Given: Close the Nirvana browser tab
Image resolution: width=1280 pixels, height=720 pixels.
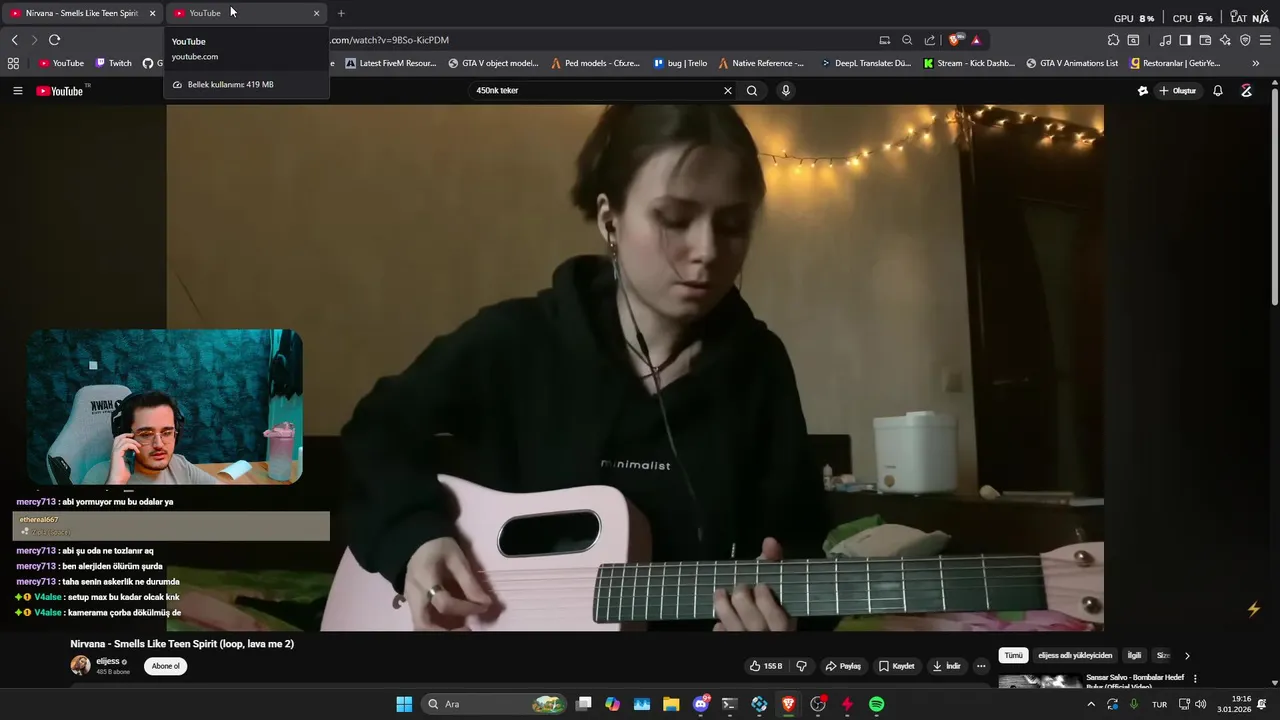Looking at the screenshot, I should [153, 13].
